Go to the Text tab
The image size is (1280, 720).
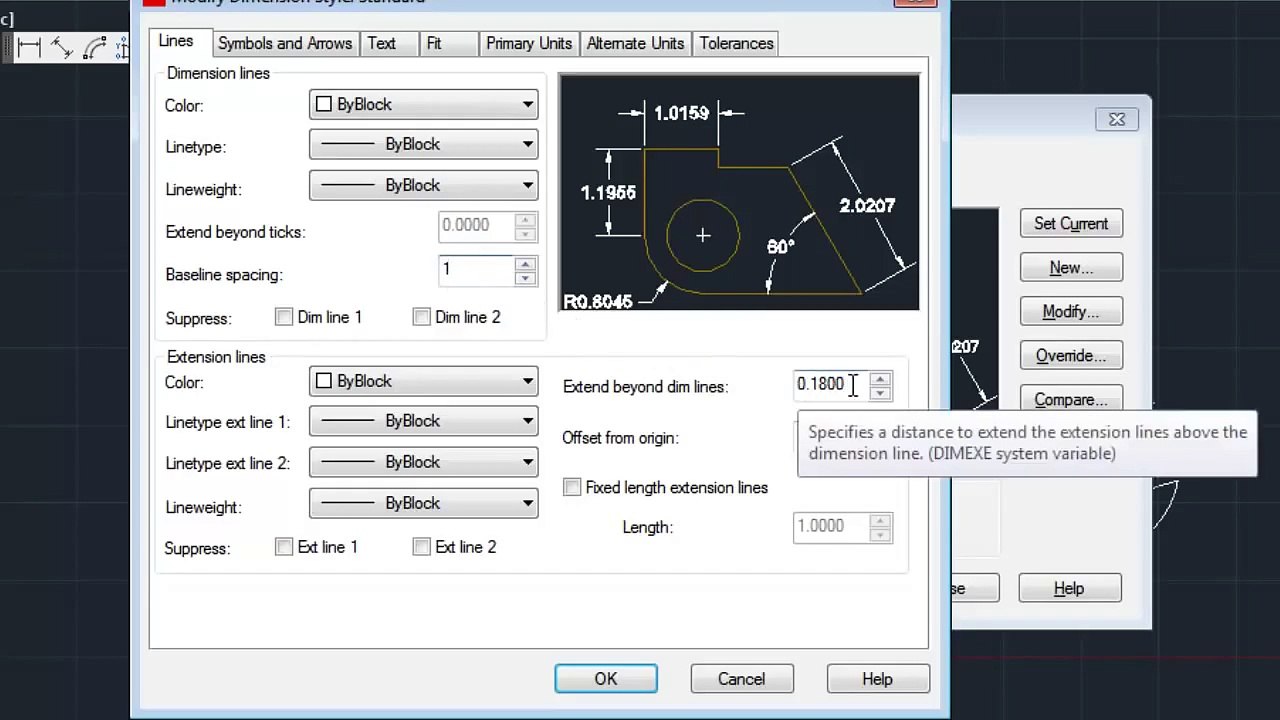coord(381,44)
